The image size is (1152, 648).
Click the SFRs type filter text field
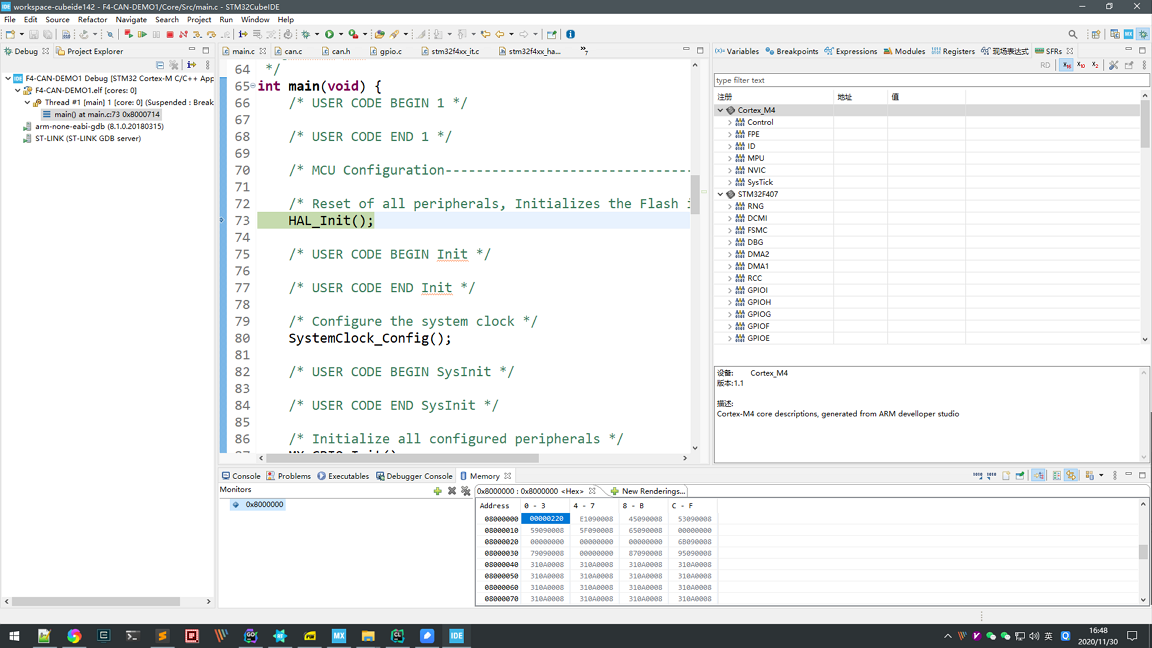931,80
